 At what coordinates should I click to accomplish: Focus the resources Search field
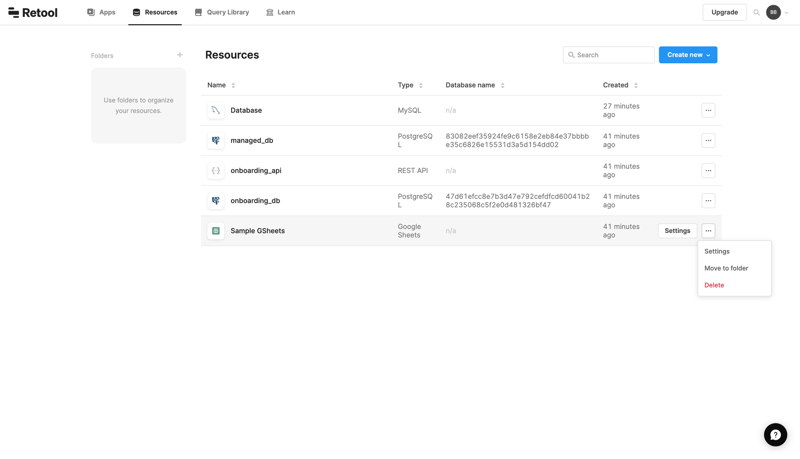(609, 55)
